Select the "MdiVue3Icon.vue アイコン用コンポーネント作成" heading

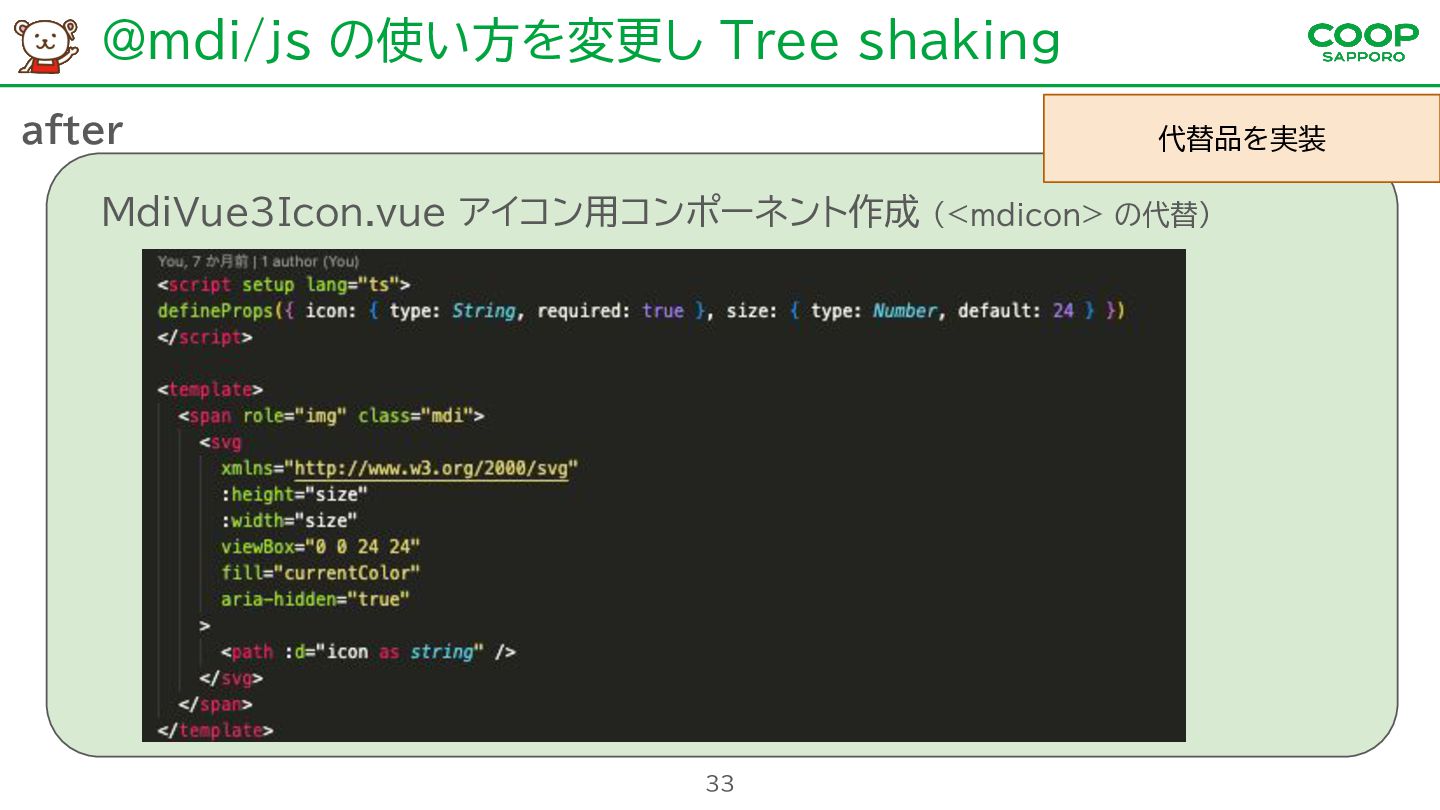coord(509,213)
